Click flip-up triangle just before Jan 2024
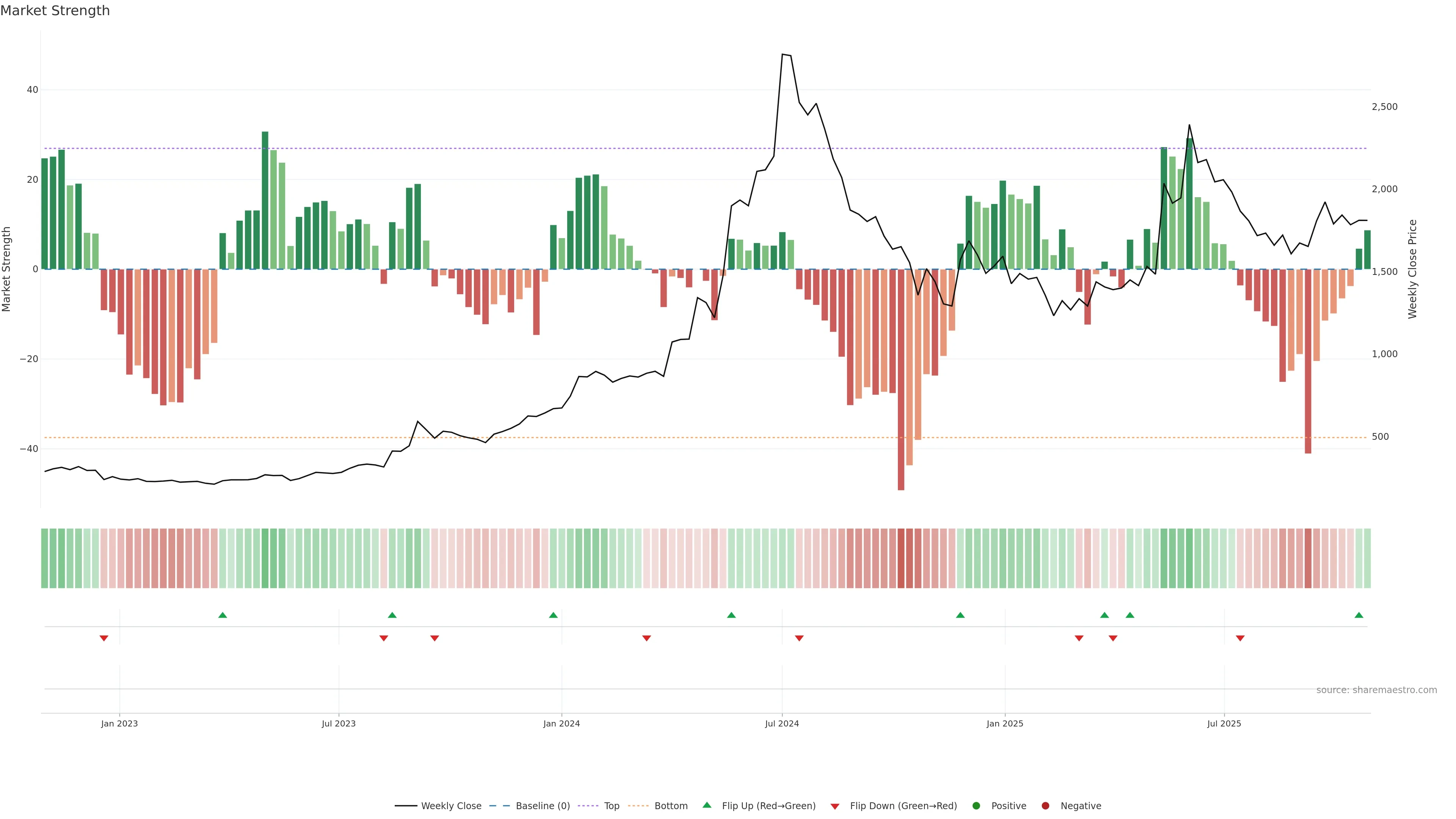Image resolution: width=1456 pixels, height=819 pixels. tap(553, 615)
